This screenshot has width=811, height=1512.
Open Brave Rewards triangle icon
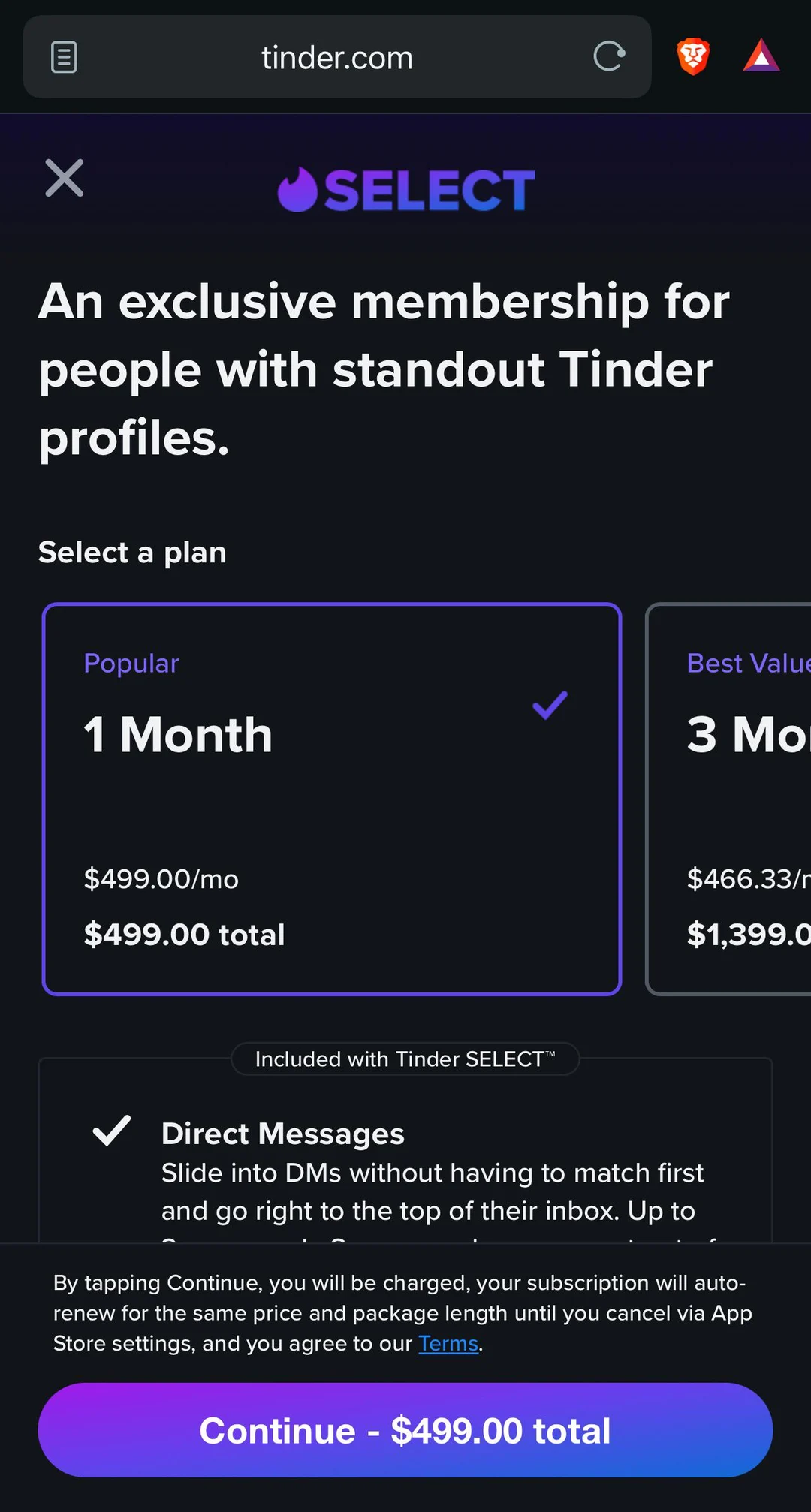(x=762, y=56)
